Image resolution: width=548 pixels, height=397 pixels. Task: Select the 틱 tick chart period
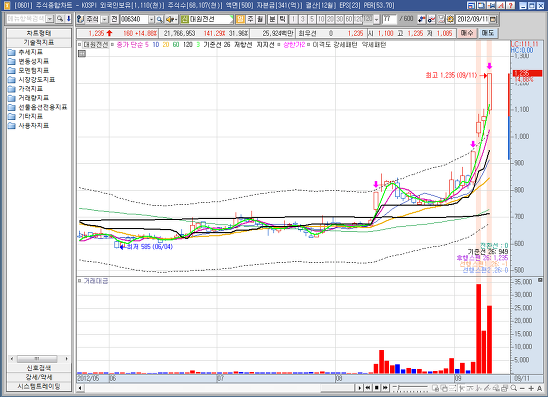coord(282,19)
